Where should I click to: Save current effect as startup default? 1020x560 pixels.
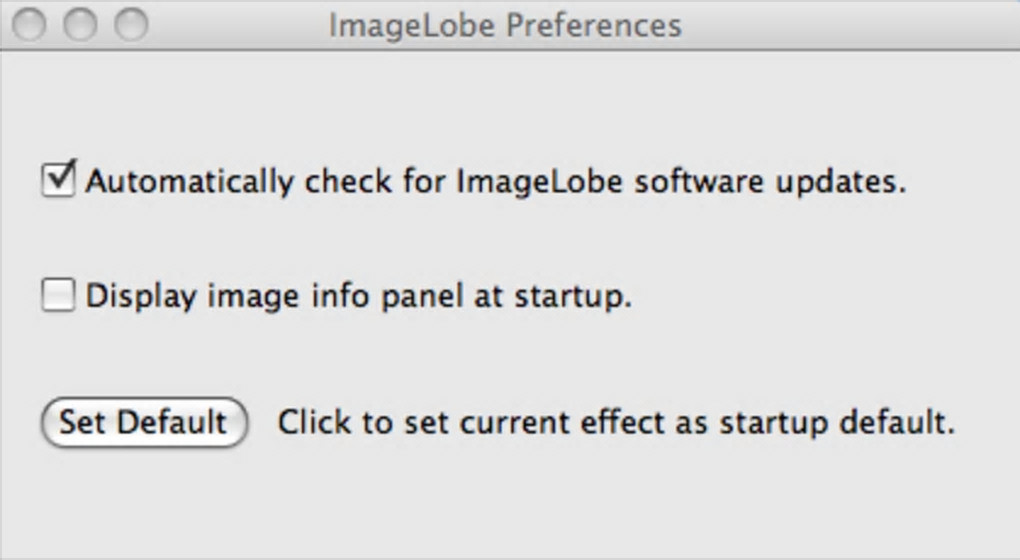tap(143, 422)
